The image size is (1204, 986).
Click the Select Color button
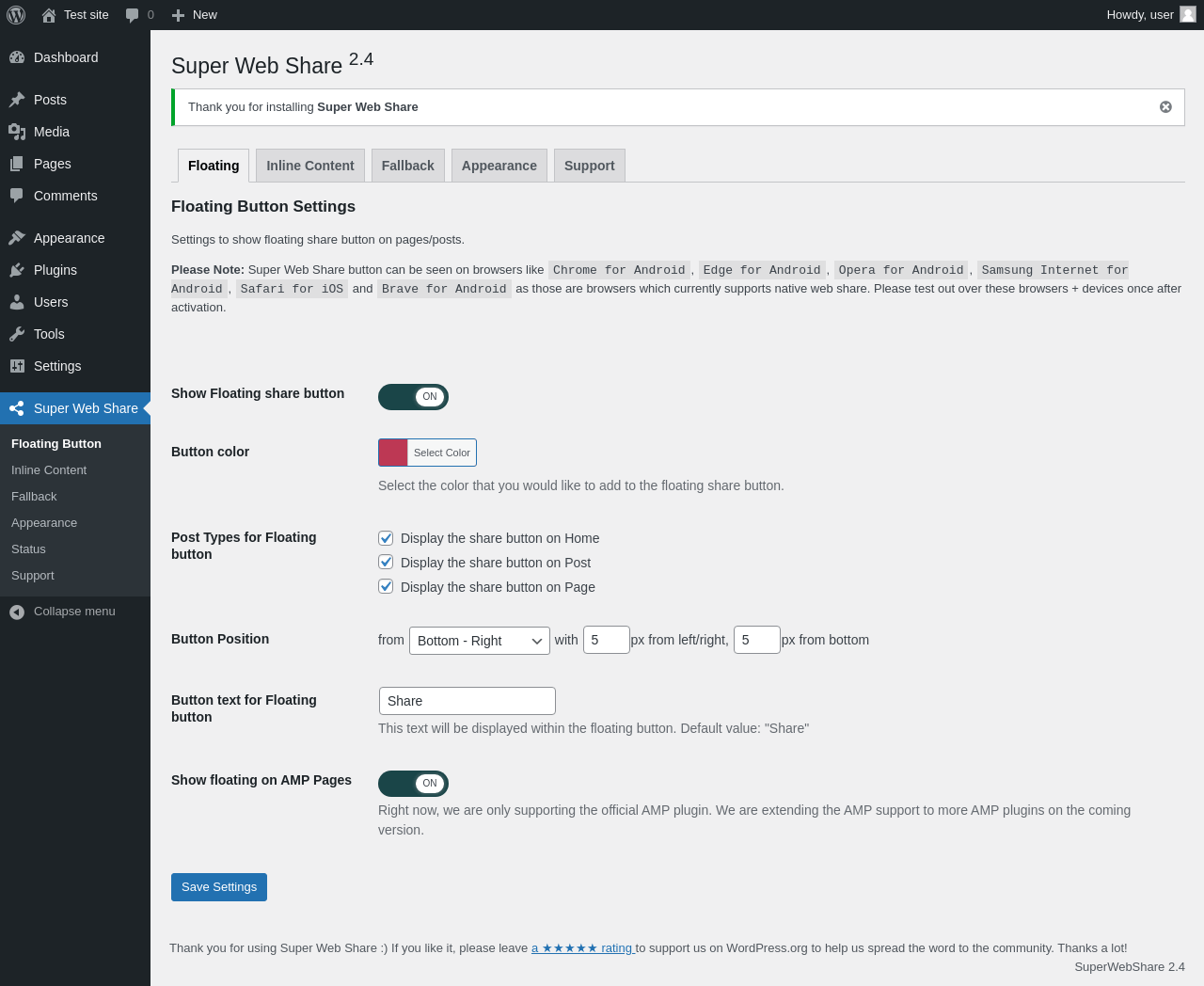click(442, 453)
